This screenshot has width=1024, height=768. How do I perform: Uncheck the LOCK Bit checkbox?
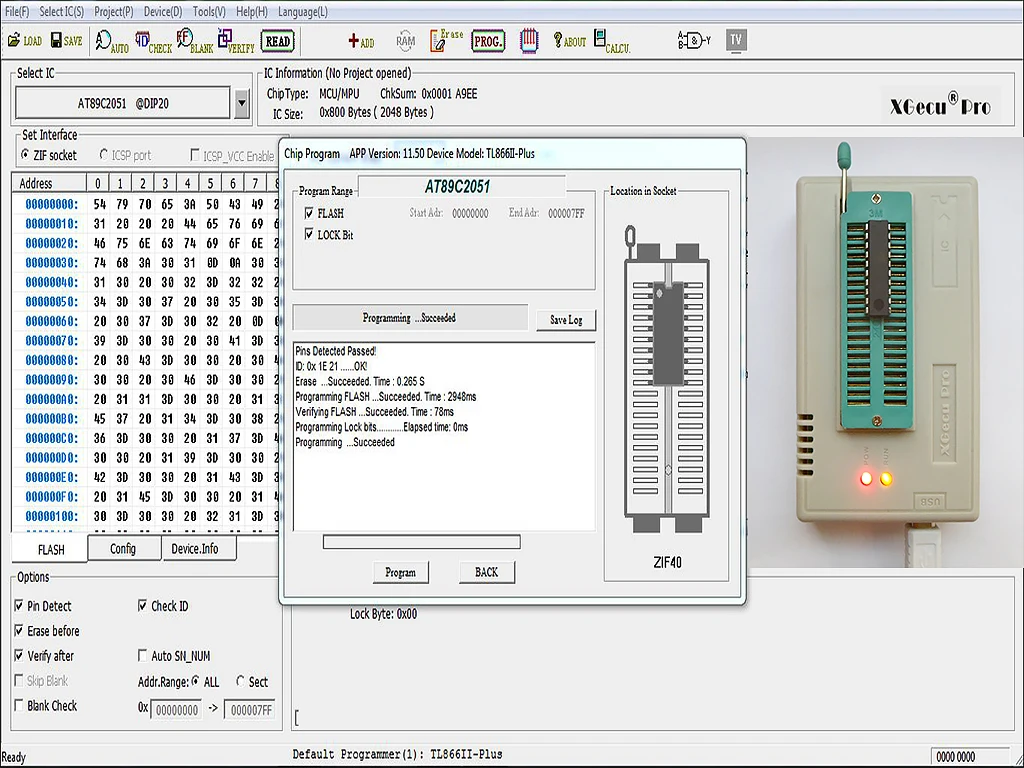[x=310, y=235]
